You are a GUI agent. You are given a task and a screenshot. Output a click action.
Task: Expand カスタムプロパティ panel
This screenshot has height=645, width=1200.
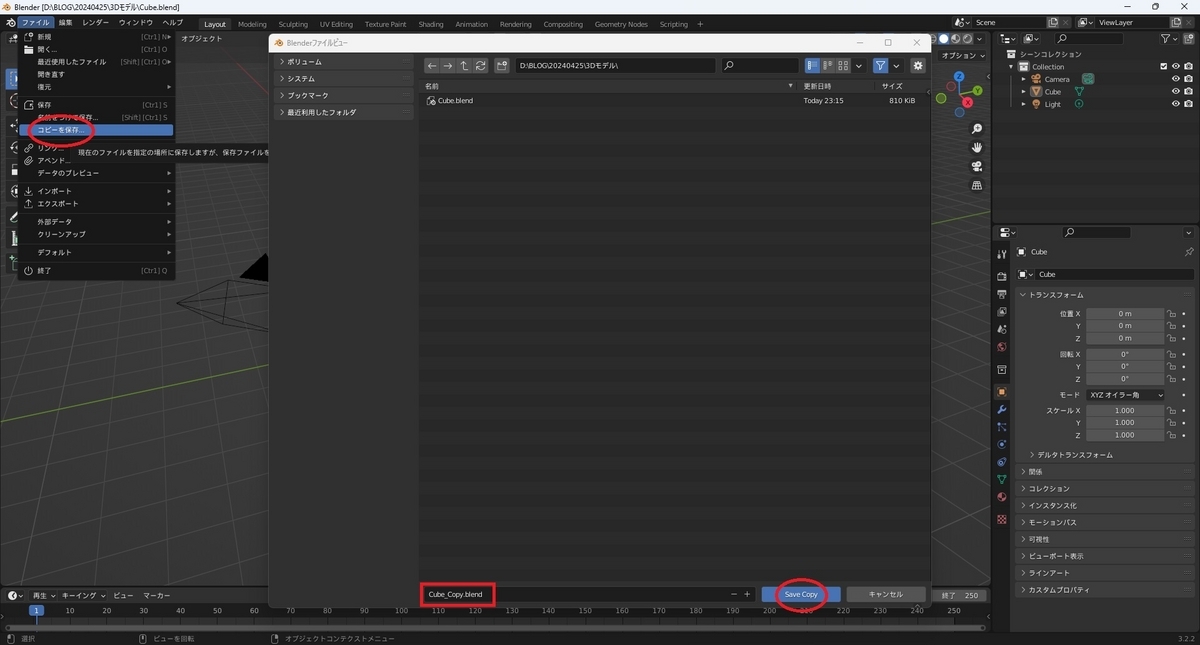1106,590
